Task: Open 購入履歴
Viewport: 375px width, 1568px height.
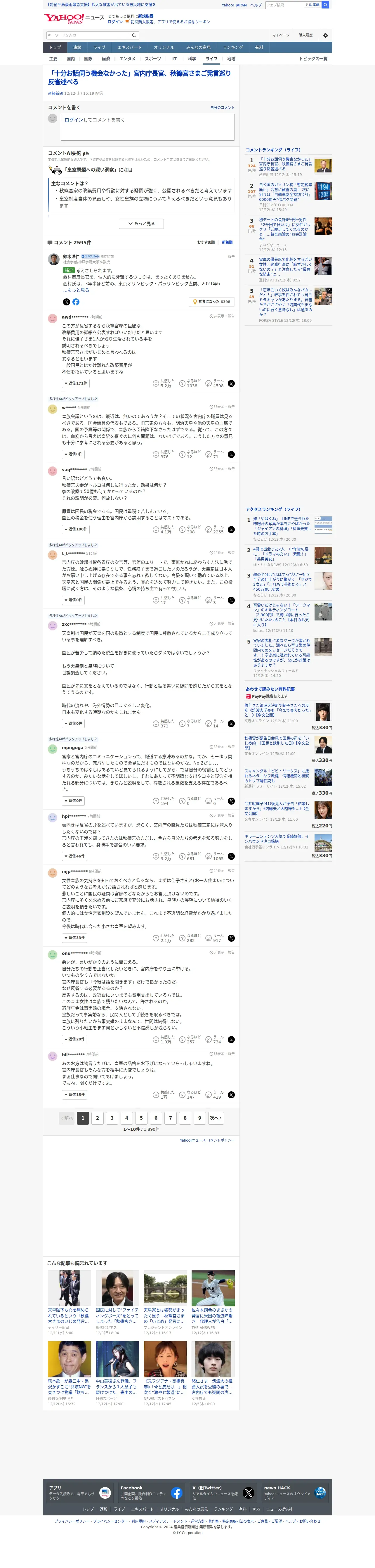Action: coord(306,35)
